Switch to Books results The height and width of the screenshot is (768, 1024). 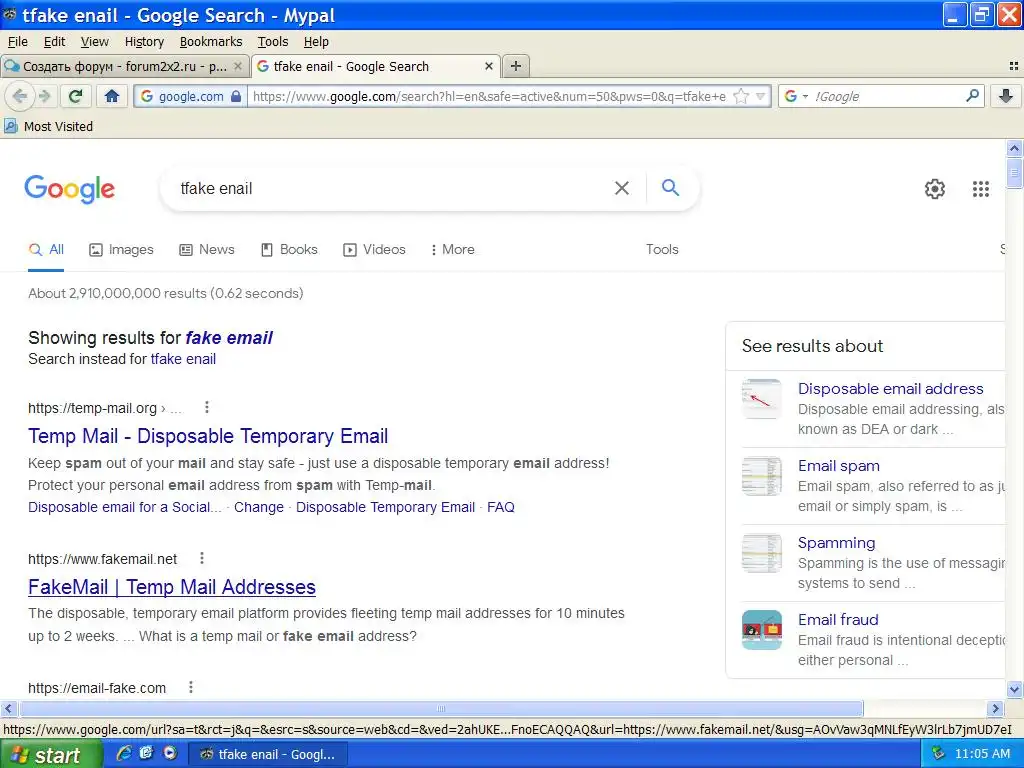[x=289, y=249]
